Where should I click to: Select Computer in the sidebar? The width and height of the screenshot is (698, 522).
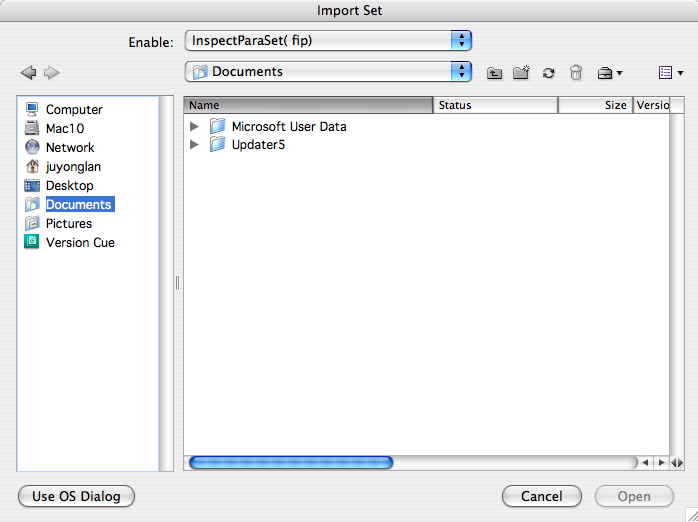point(73,110)
